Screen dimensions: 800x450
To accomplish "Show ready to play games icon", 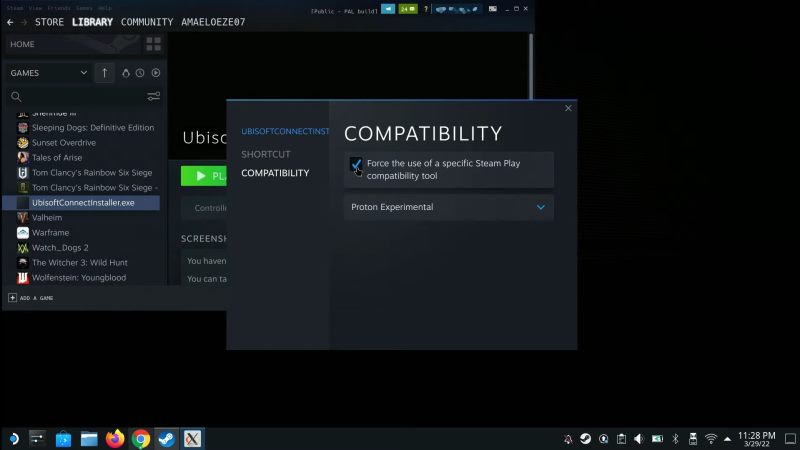I will tap(156, 73).
